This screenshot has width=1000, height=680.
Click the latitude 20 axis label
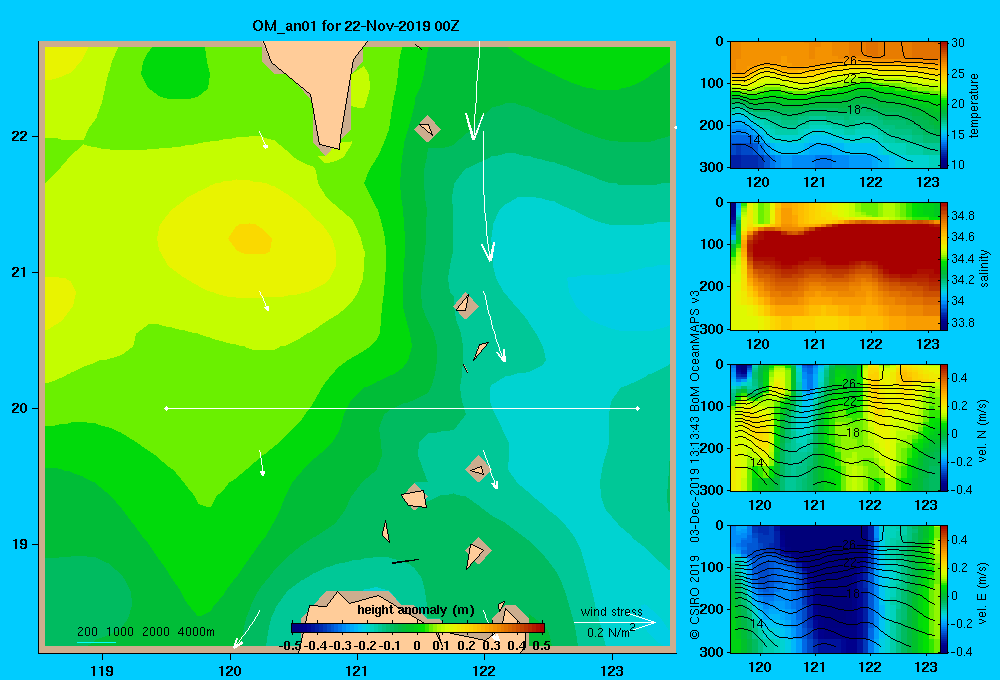click(20, 408)
